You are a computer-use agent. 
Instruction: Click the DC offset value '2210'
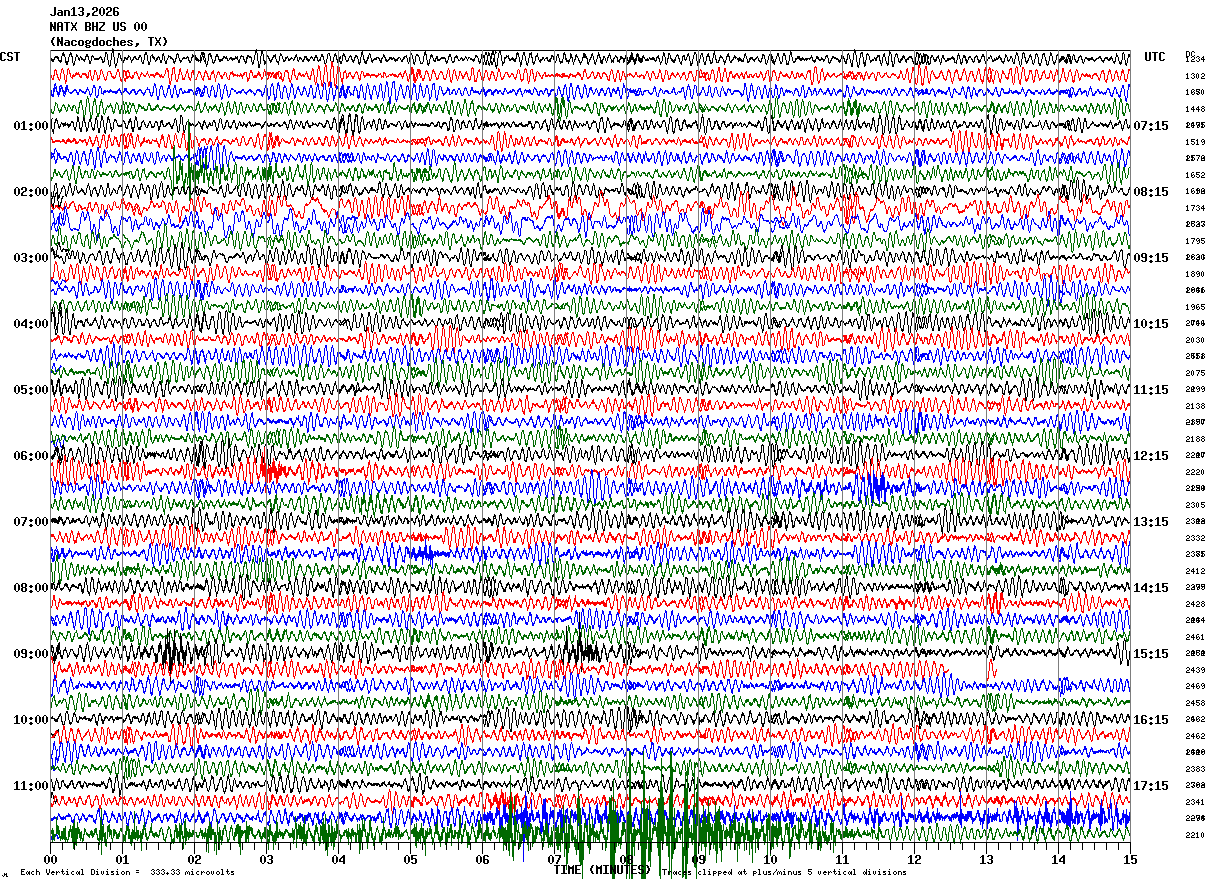[x=1195, y=835]
